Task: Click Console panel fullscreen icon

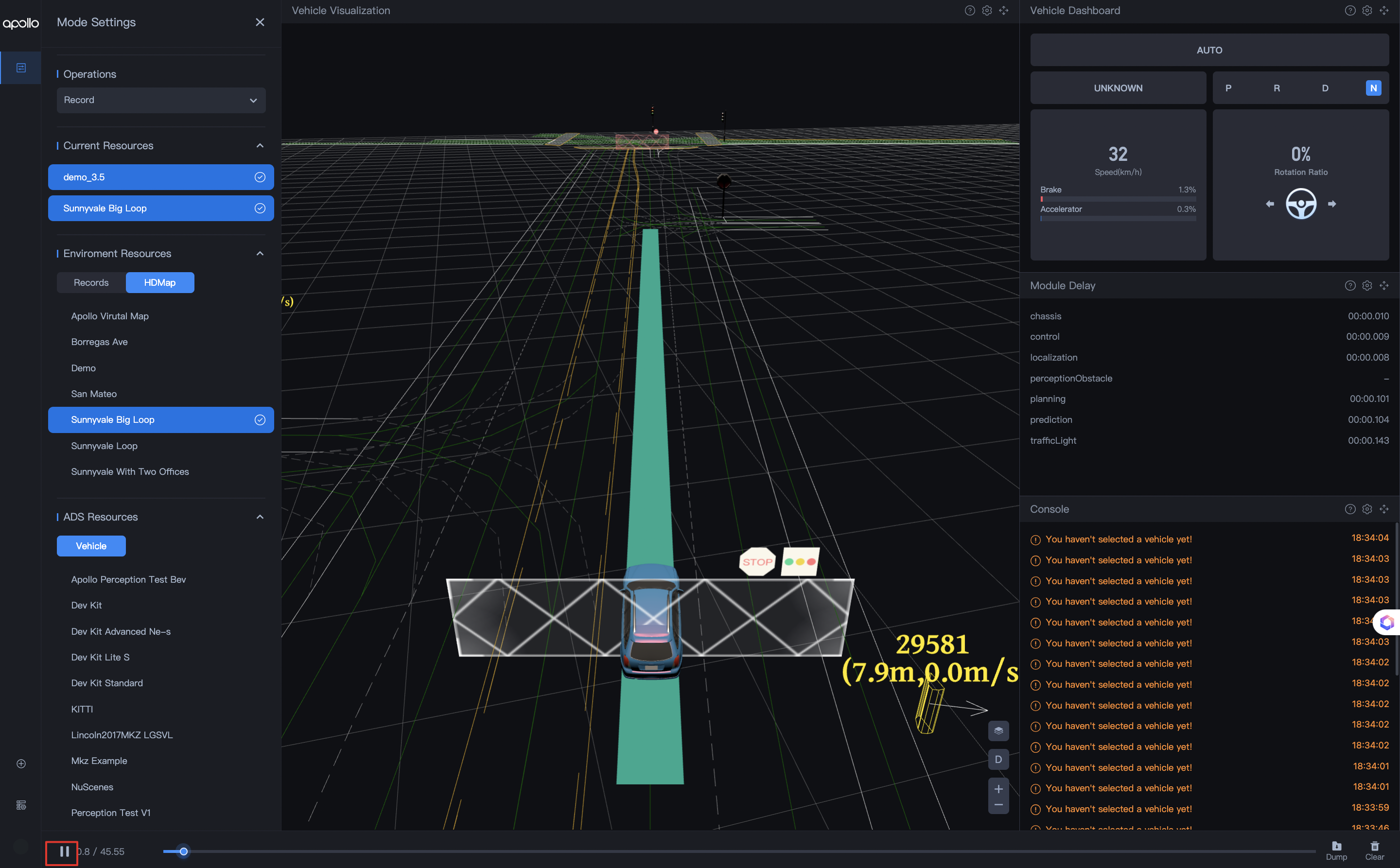Action: click(1383, 509)
